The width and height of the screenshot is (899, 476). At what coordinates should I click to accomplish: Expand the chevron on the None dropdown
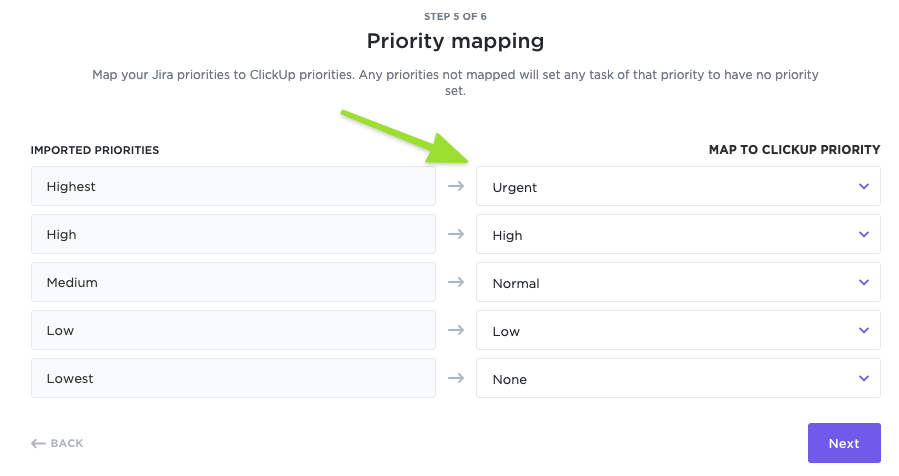(864, 378)
